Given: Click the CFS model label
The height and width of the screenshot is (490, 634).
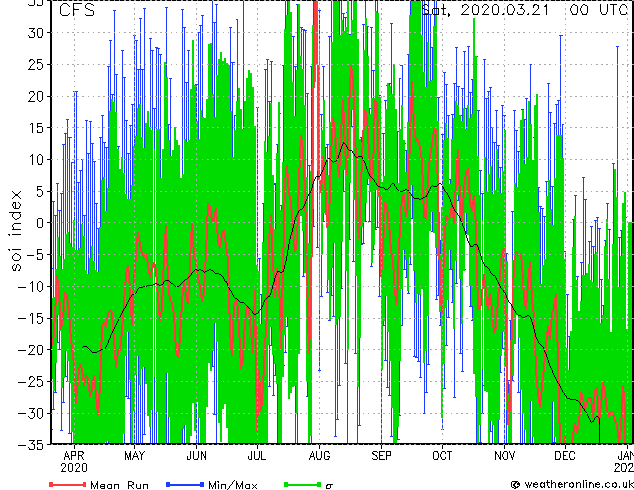Looking at the screenshot, I should pos(77,10).
